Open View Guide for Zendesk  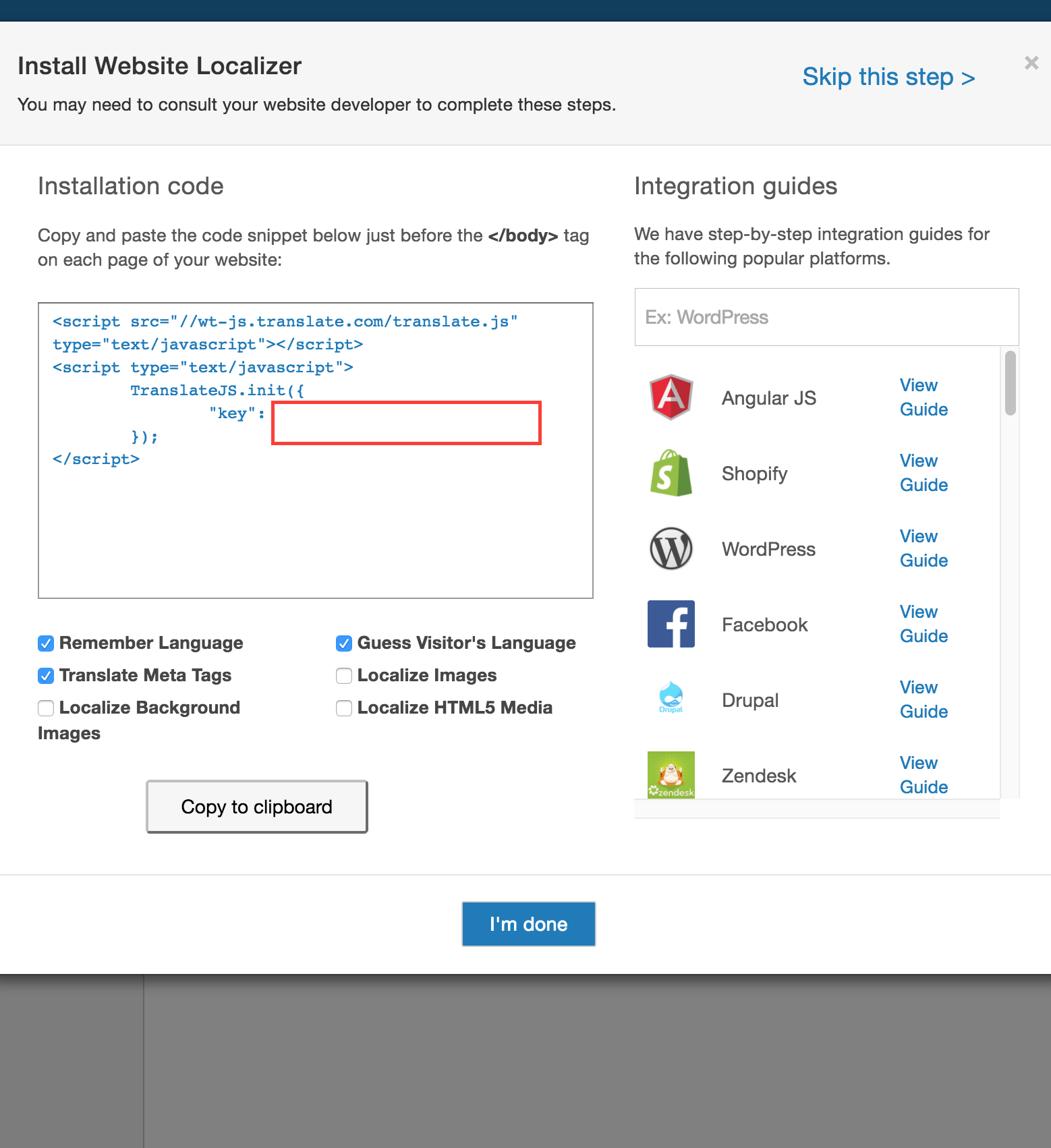pos(924,775)
